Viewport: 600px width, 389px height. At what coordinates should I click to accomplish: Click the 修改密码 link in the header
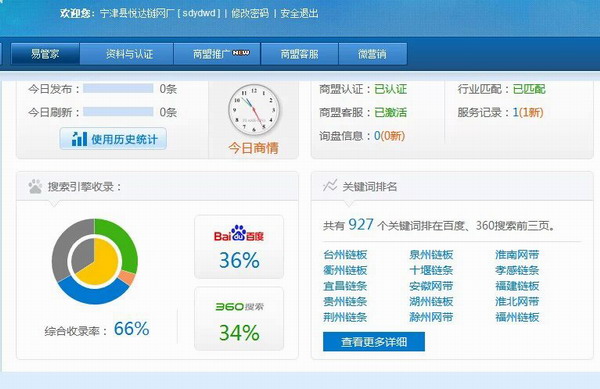pos(250,13)
